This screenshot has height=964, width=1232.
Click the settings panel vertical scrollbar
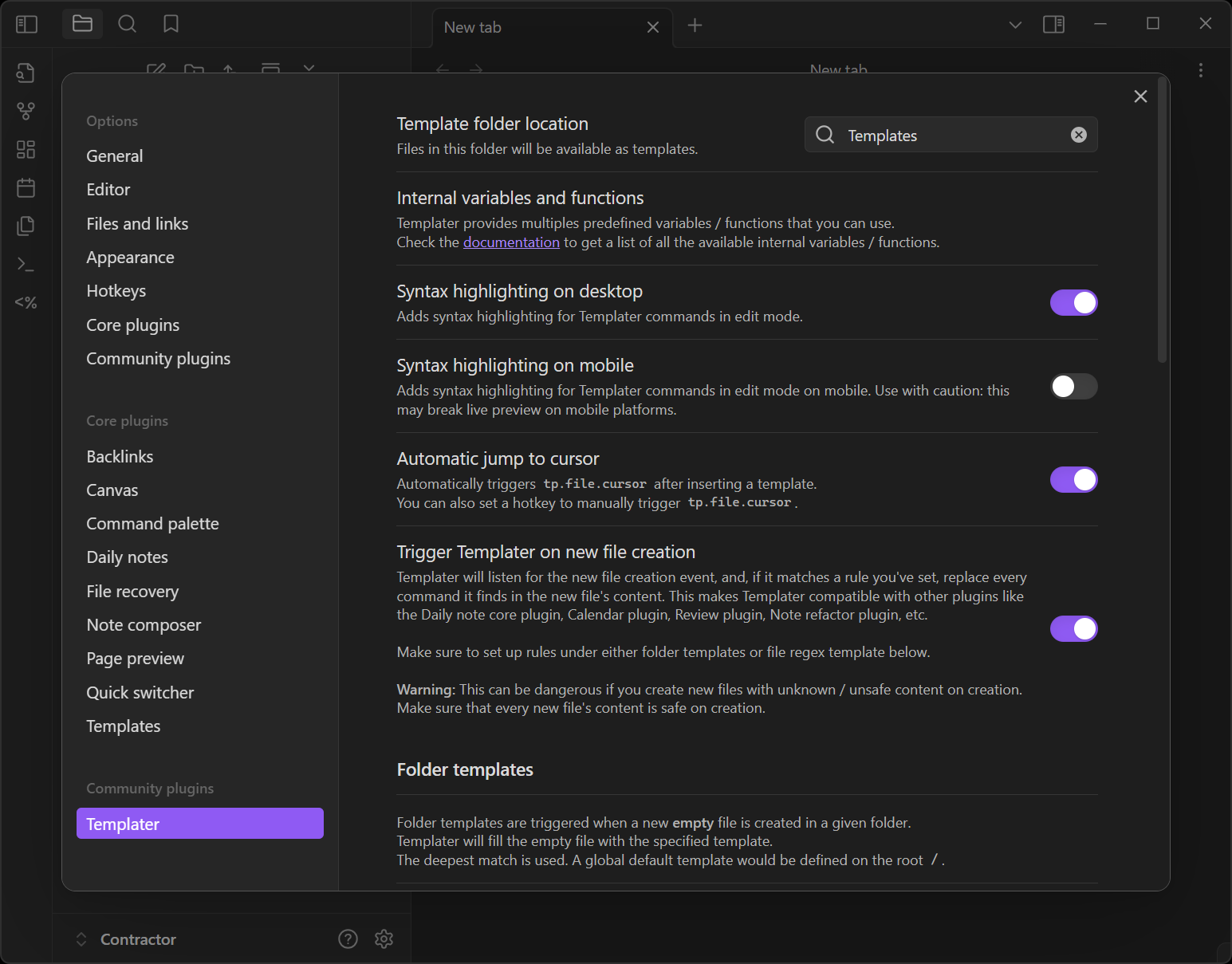[x=1162, y=222]
